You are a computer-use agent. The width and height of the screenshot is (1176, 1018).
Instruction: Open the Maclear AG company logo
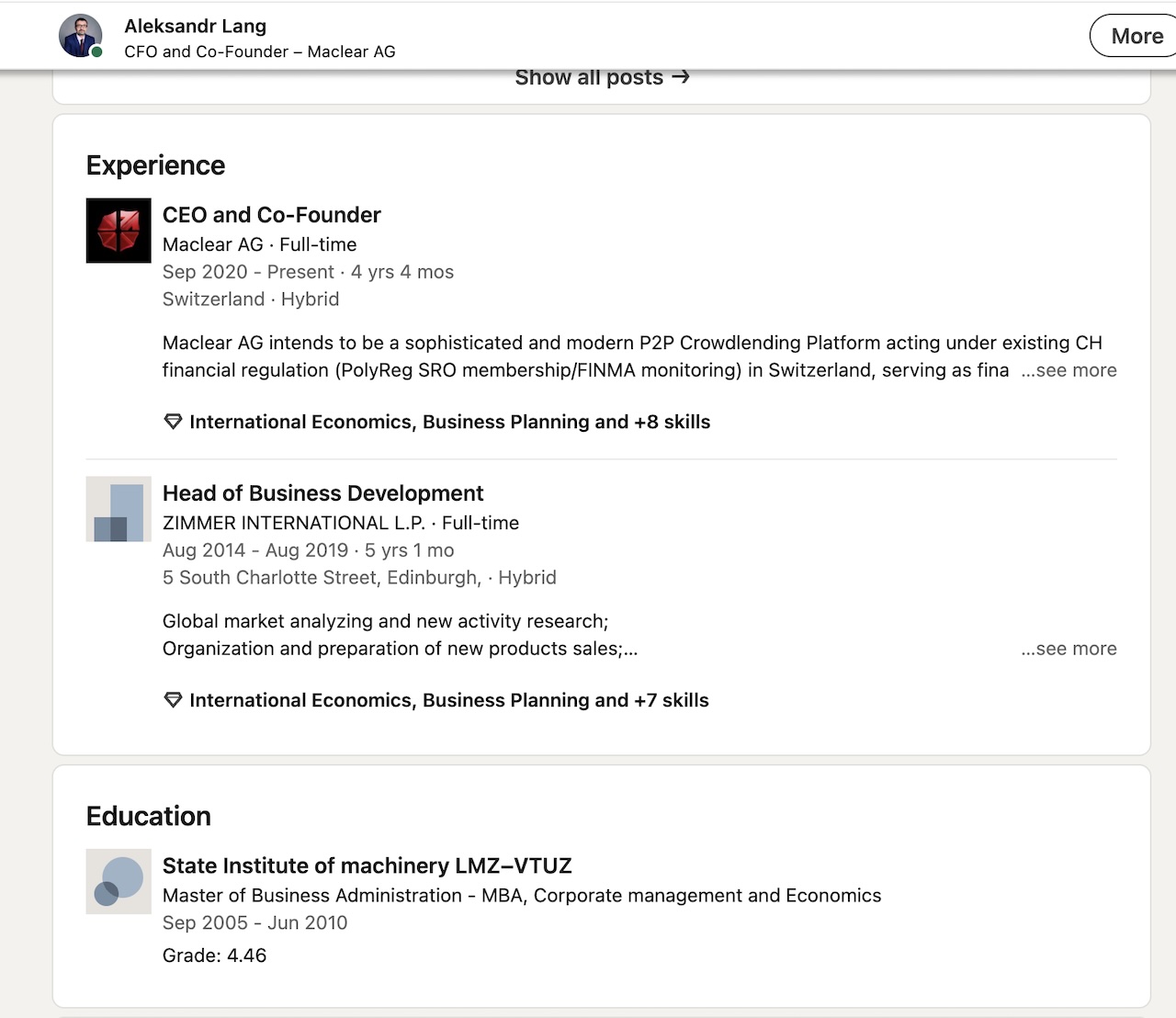point(119,231)
